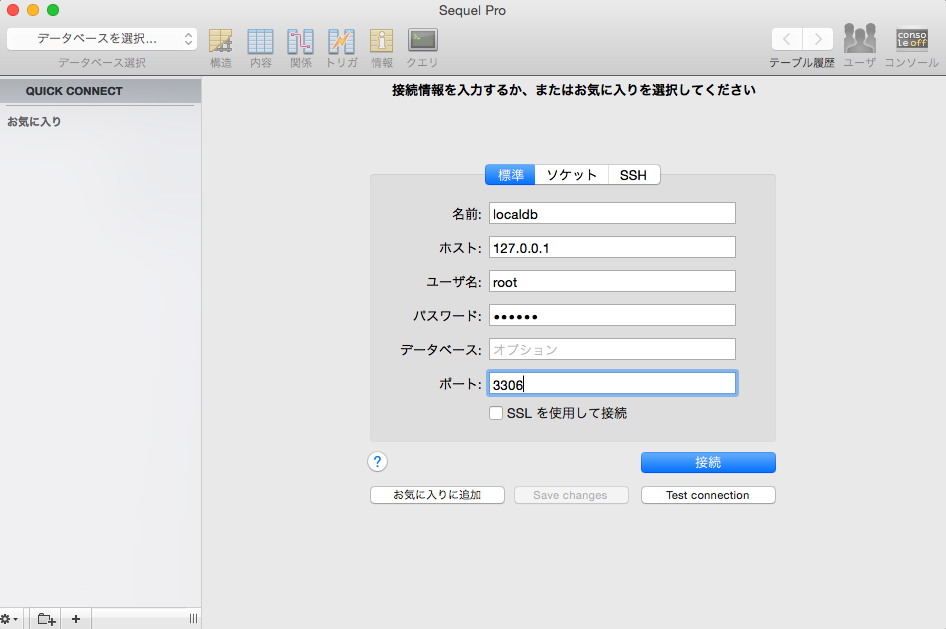The height and width of the screenshot is (629, 946).
Task: Click the Test connection button
Action: pyautogui.click(x=708, y=495)
